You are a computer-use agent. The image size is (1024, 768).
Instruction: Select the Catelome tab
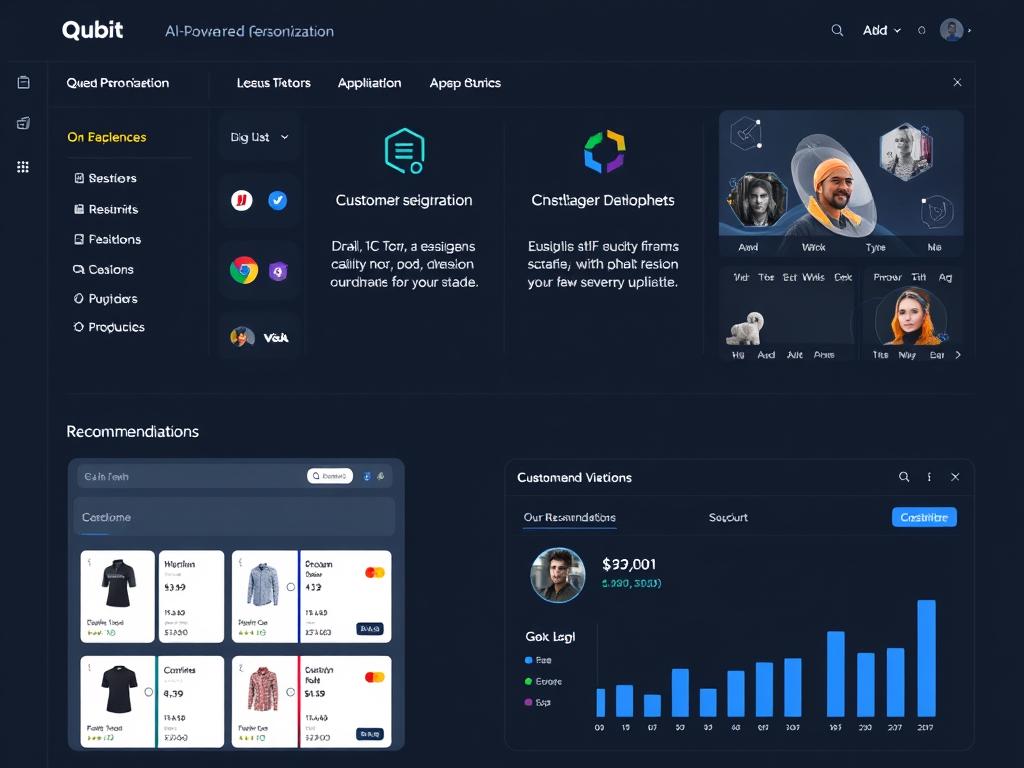point(106,517)
